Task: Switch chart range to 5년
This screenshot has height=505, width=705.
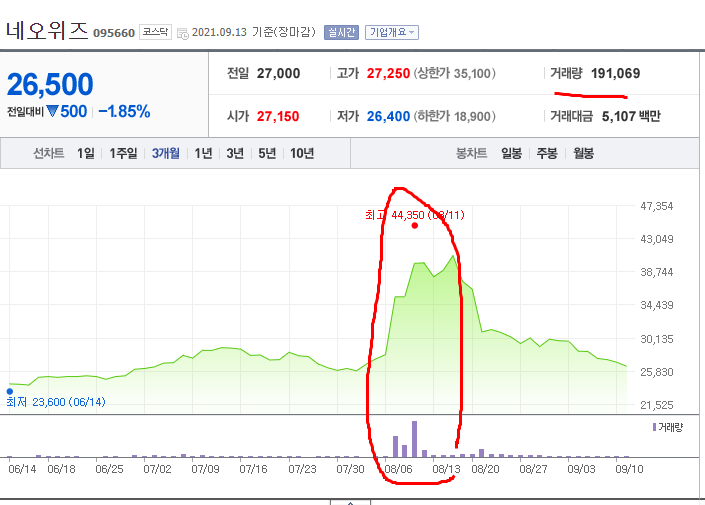Action: pyautogui.click(x=267, y=153)
